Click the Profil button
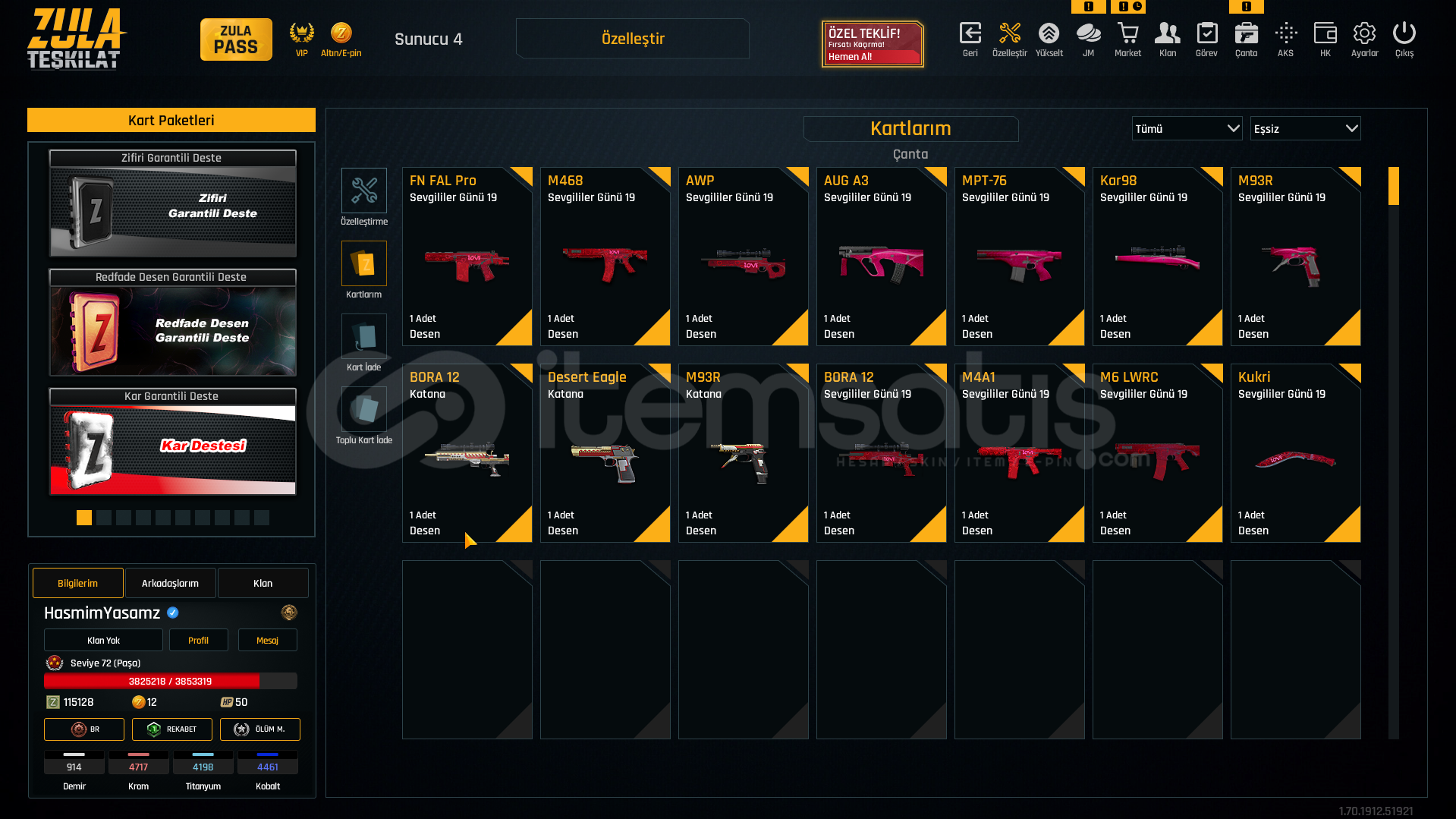The image size is (1456, 819). point(198,640)
